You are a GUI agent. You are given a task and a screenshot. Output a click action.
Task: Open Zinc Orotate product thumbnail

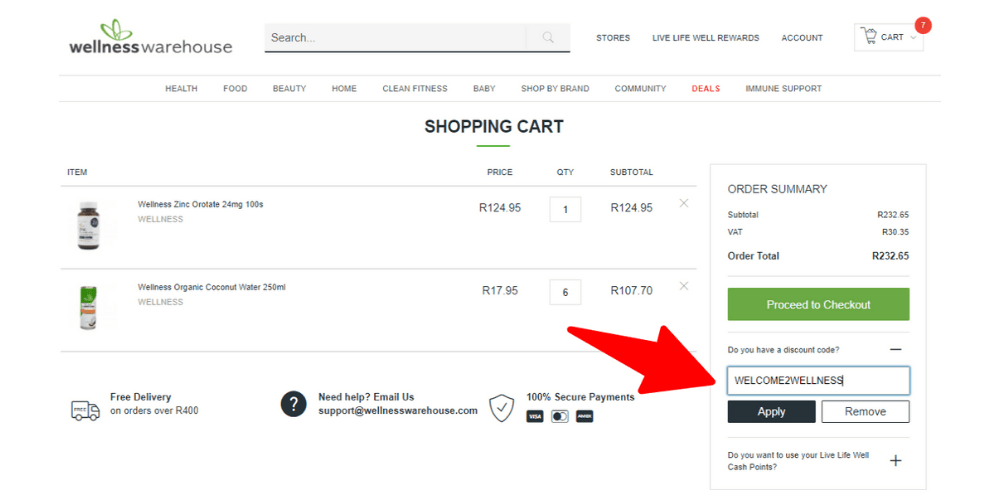tap(89, 226)
